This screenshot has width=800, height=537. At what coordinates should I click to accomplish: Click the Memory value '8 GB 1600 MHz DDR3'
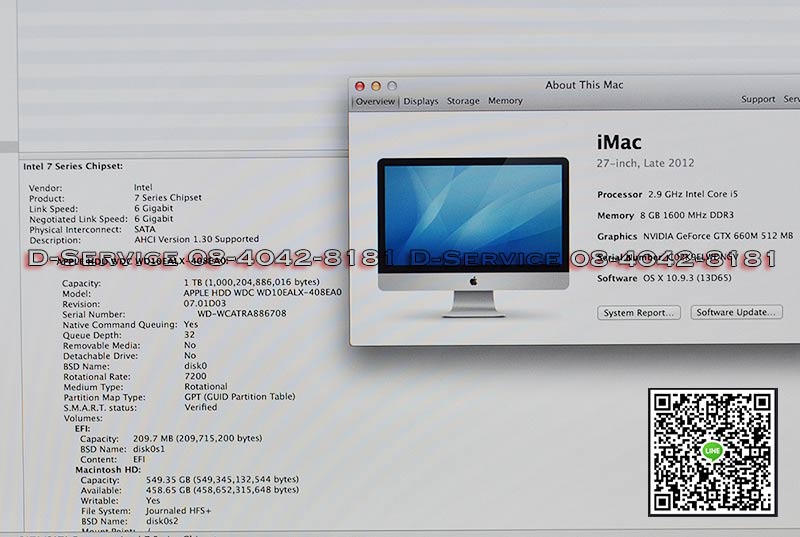[687, 215]
